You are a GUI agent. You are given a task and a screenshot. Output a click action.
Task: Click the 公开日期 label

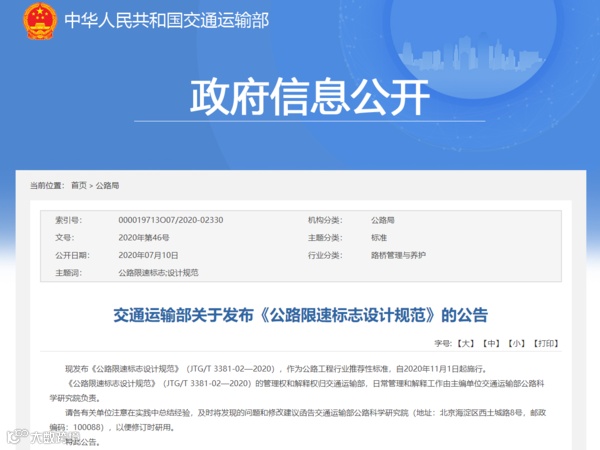click(72, 255)
